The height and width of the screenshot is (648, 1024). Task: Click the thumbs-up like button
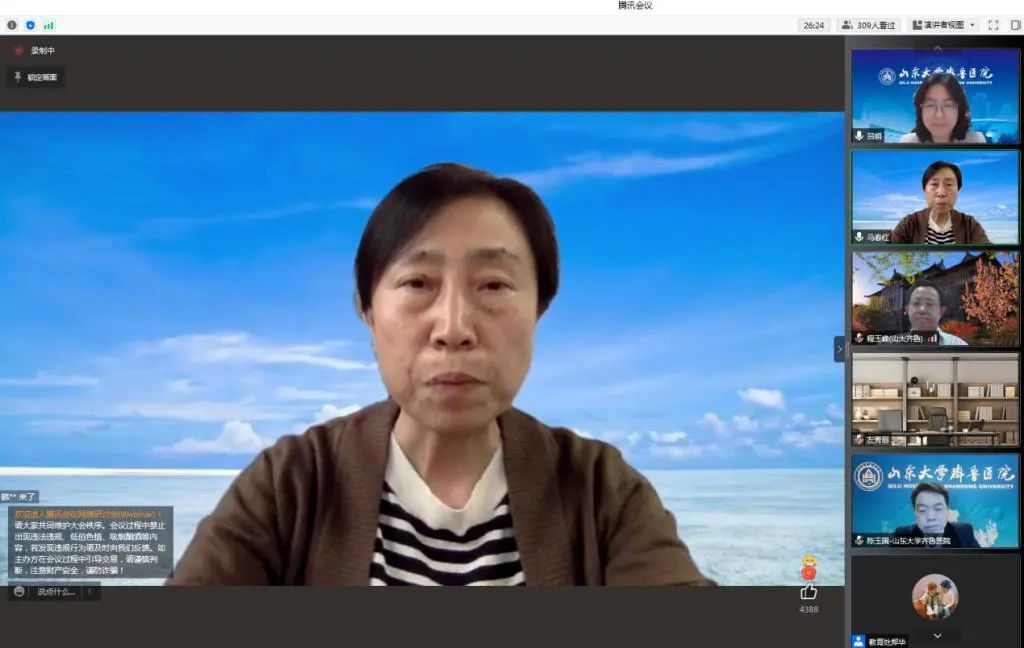[x=808, y=592]
